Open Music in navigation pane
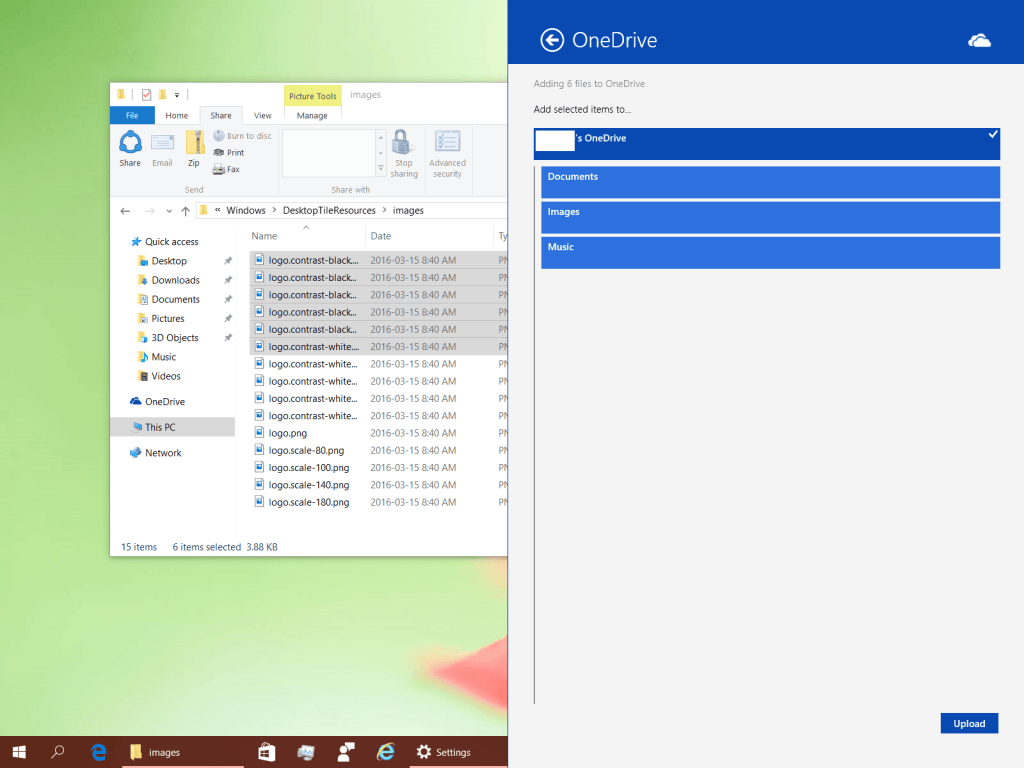 [163, 357]
